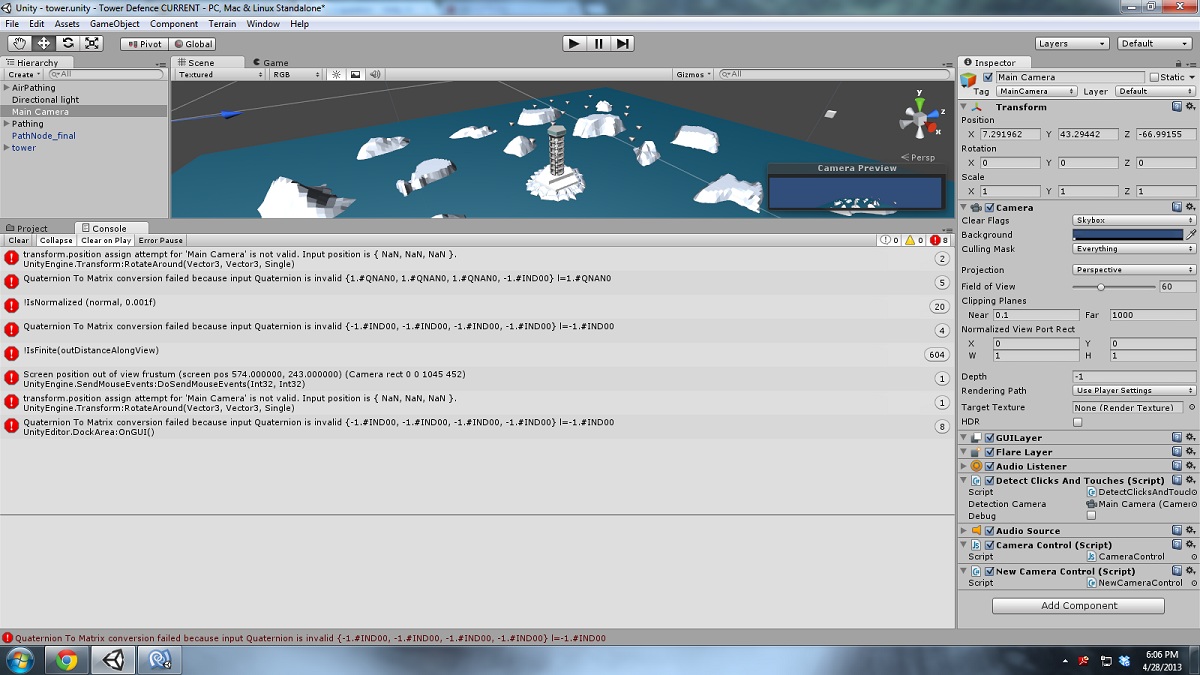
Task: Click the Main Camera GameObject cube icon
Action: pos(968,79)
